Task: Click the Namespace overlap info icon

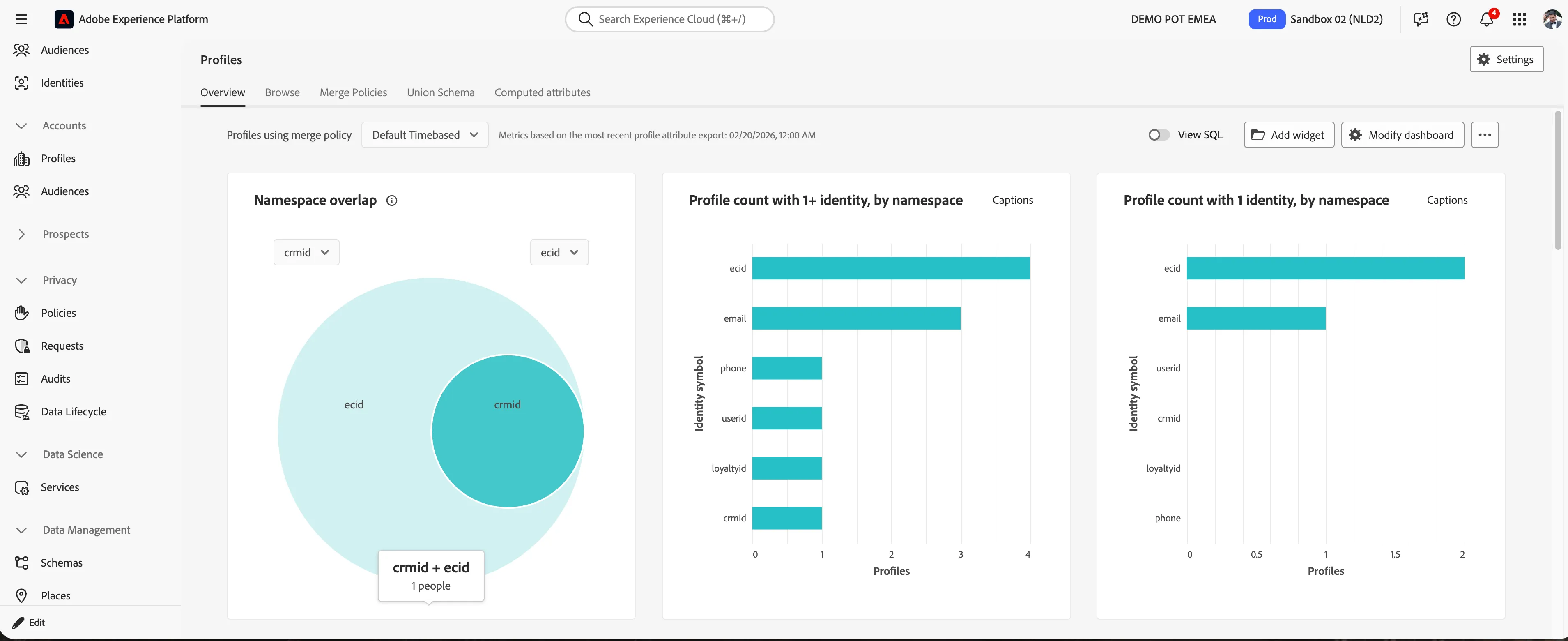Action: pyautogui.click(x=392, y=200)
